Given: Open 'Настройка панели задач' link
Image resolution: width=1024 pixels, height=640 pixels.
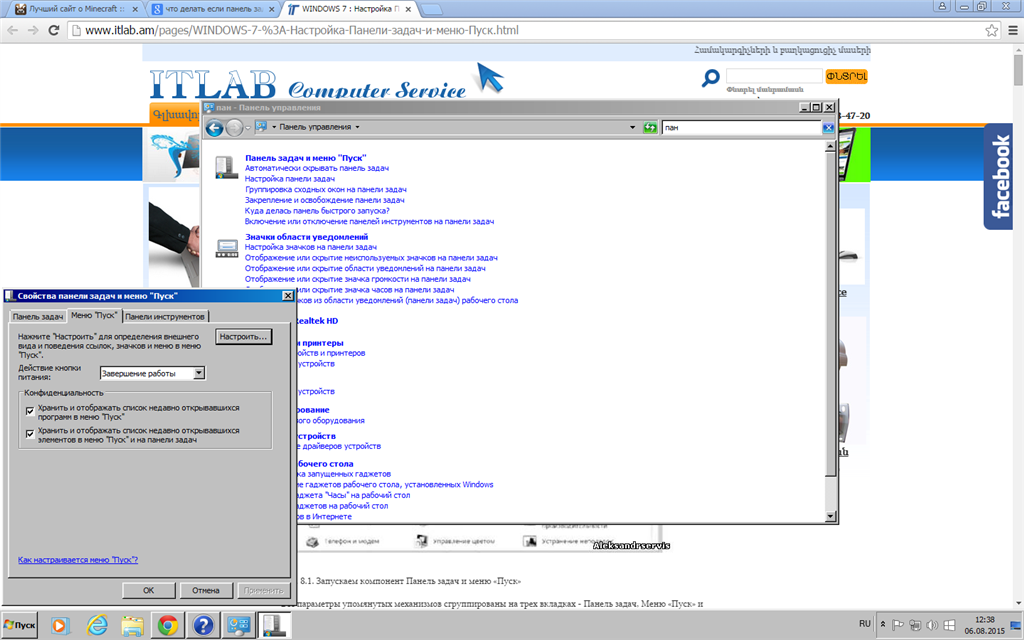Looking at the screenshot, I should point(290,179).
